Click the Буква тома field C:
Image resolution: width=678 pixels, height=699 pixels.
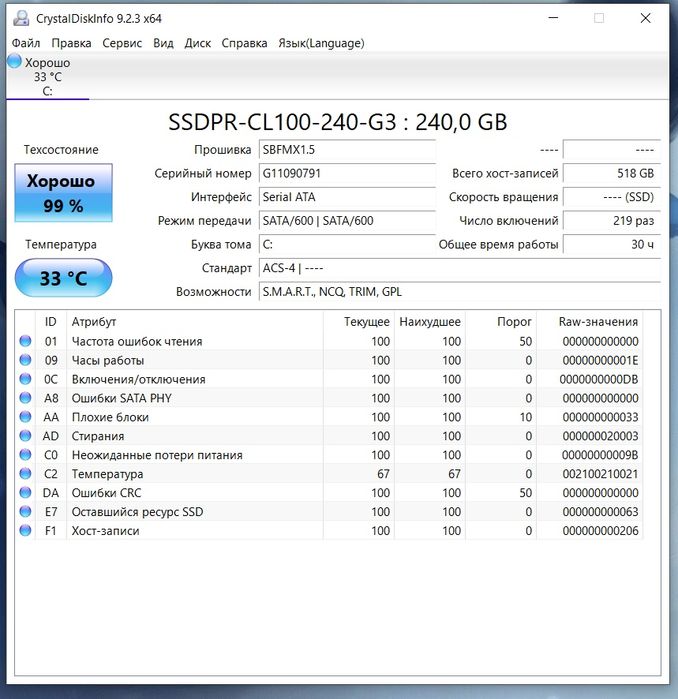click(347, 244)
